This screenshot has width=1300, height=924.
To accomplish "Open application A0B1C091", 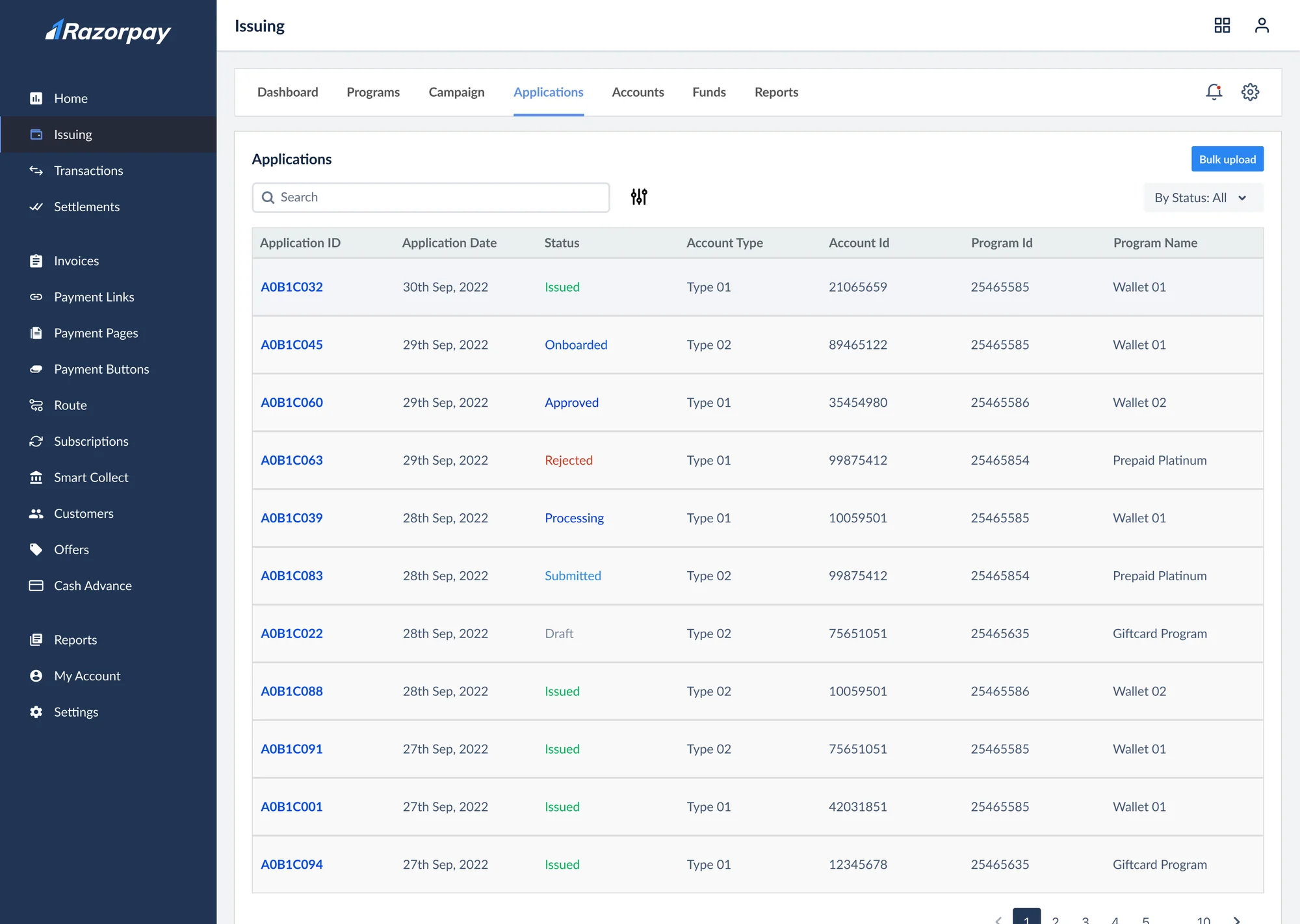I will [291, 749].
